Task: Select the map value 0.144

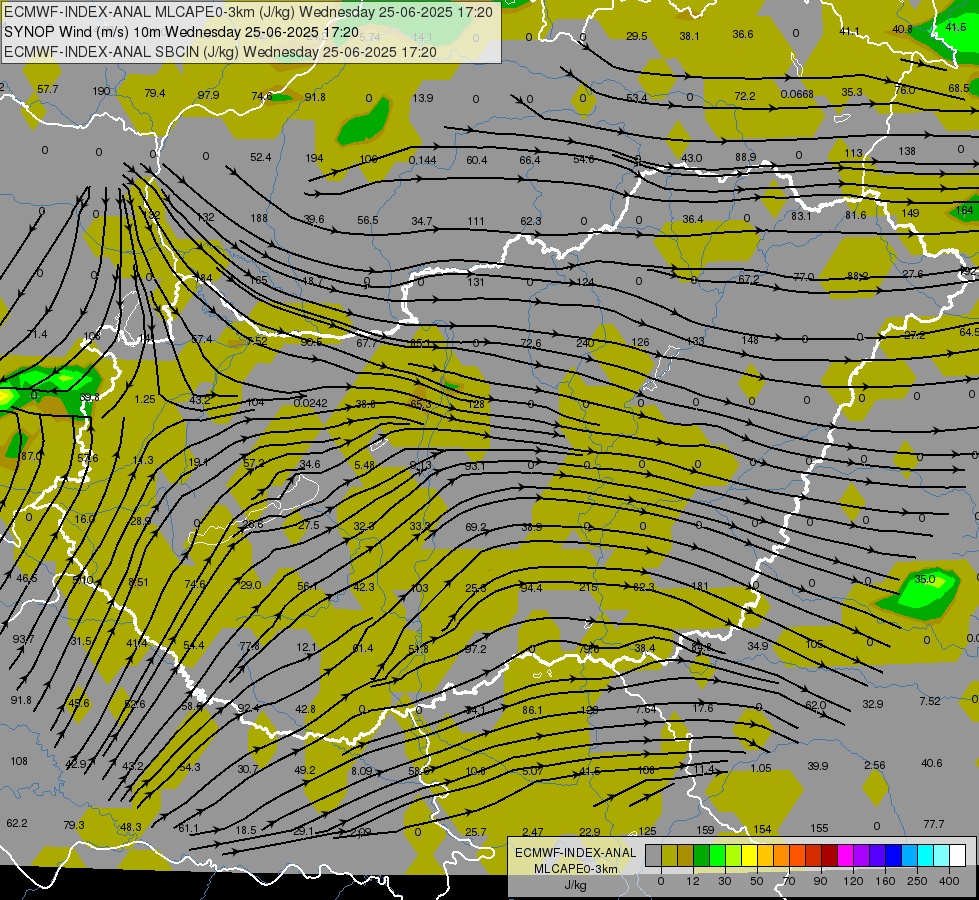Action: (x=422, y=161)
